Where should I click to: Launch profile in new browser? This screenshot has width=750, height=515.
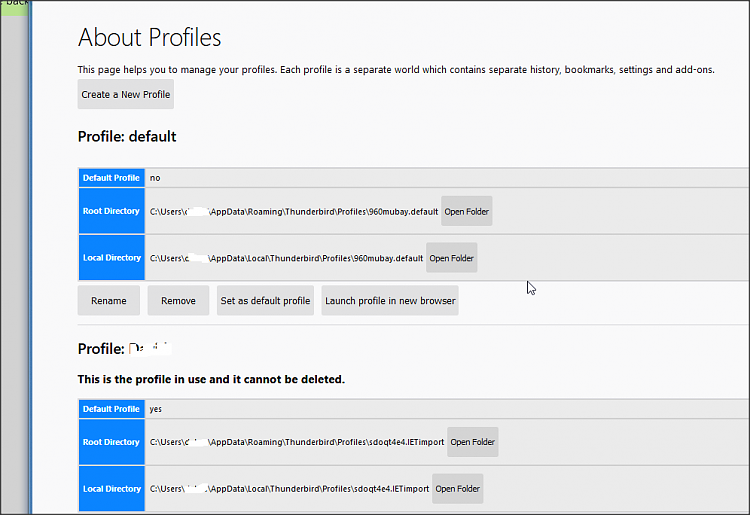pos(390,301)
